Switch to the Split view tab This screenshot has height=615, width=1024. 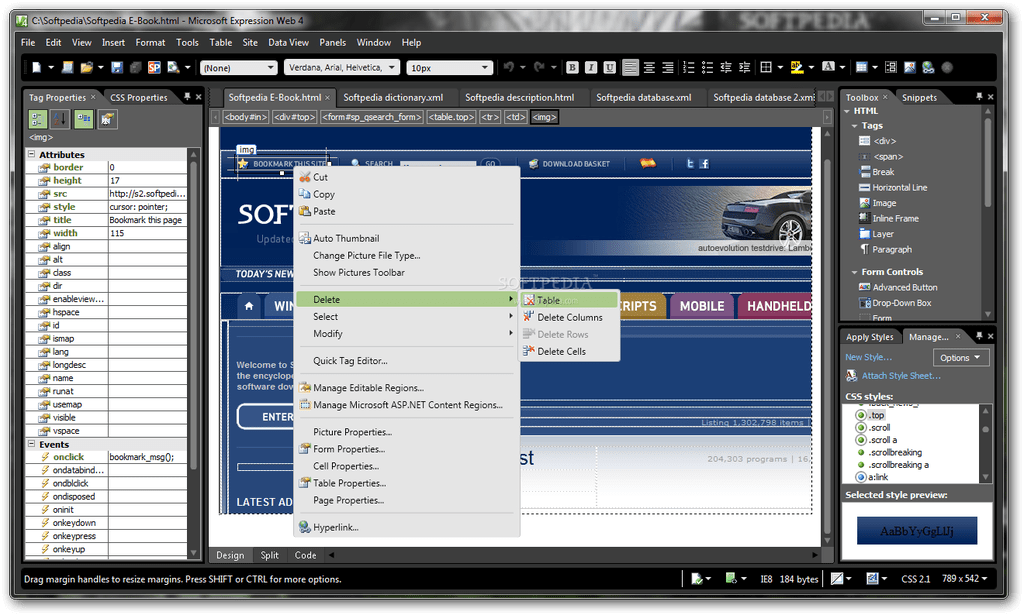pos(270,556)
